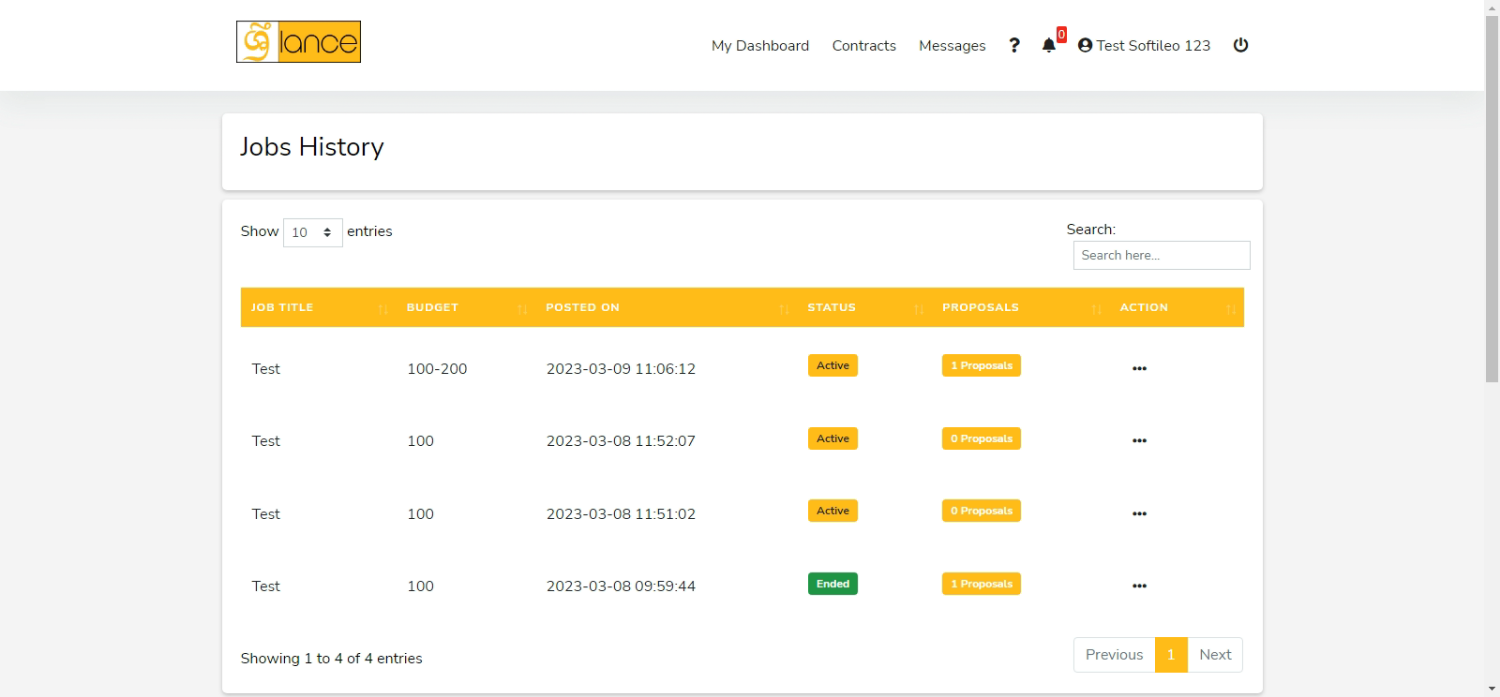Go to My Dashboard
The height and width of the screenshot is (697, 1500).
click(x=760, y=45)
